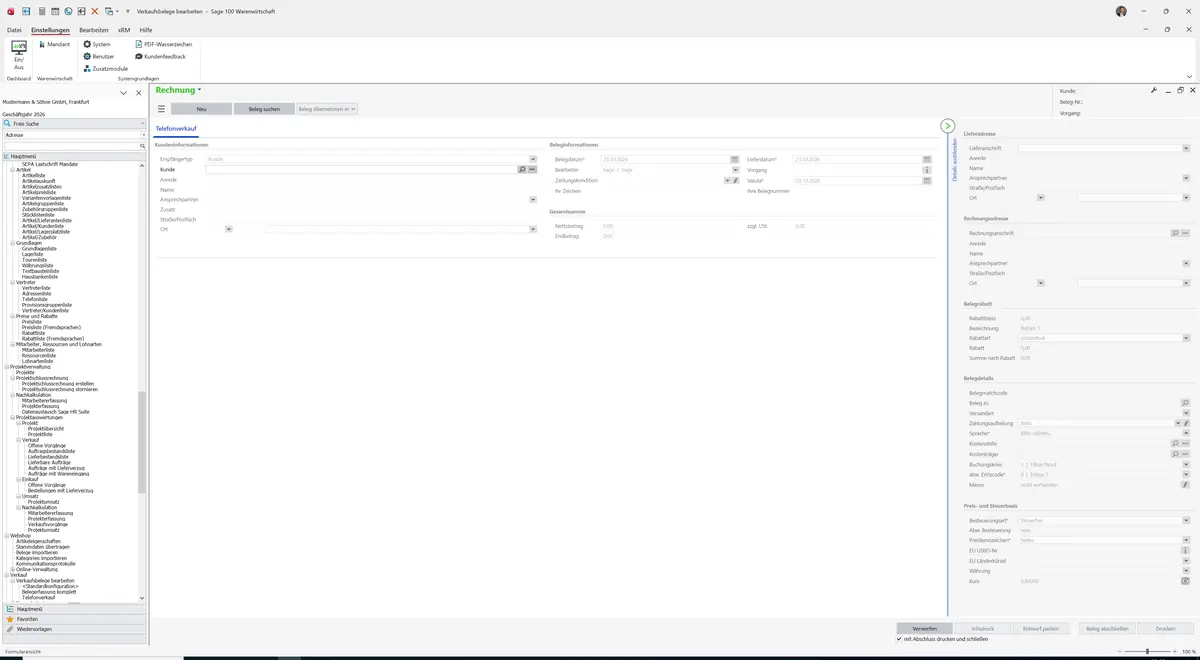Click the info icon for EU UStID-Nr.

1185,550
